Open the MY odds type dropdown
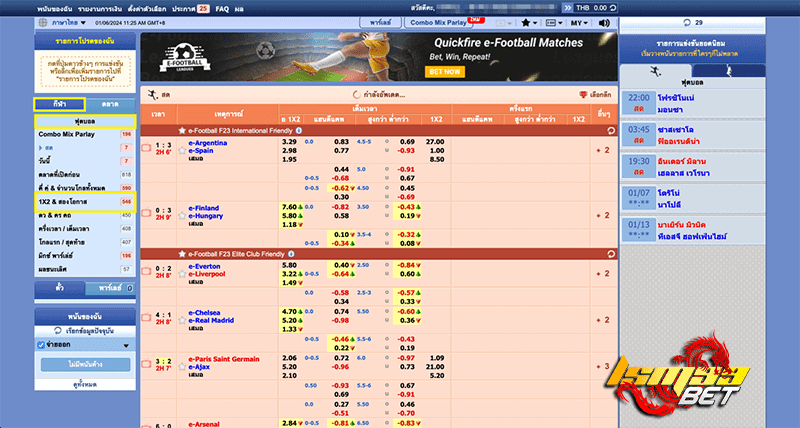 coord(579,23)
